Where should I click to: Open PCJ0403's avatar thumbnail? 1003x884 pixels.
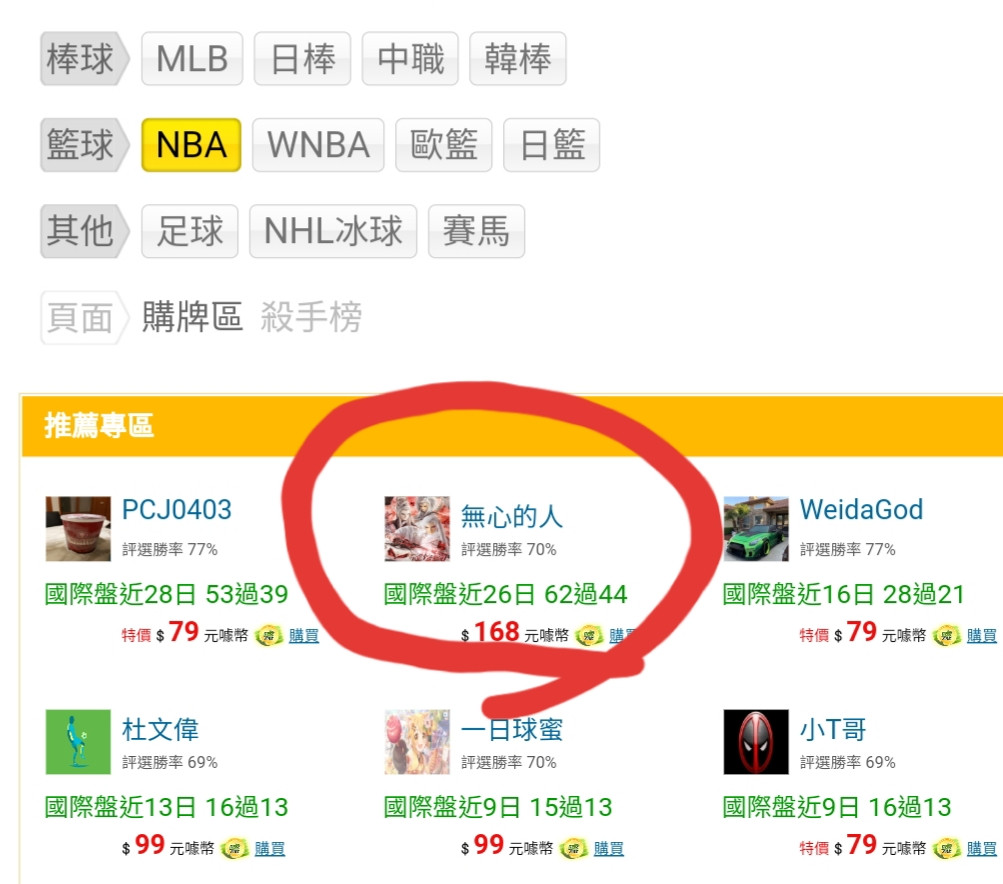click(78, 528)
